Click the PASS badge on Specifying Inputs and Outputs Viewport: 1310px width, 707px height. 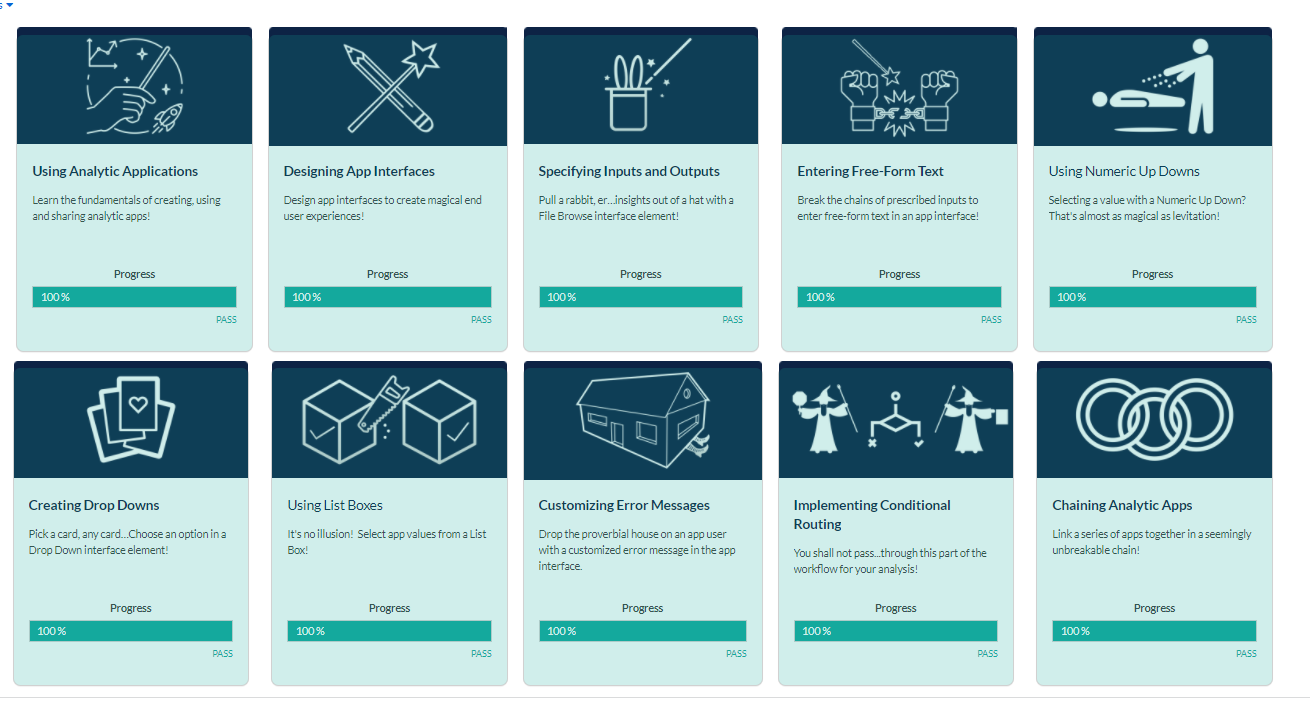(733, 319)
